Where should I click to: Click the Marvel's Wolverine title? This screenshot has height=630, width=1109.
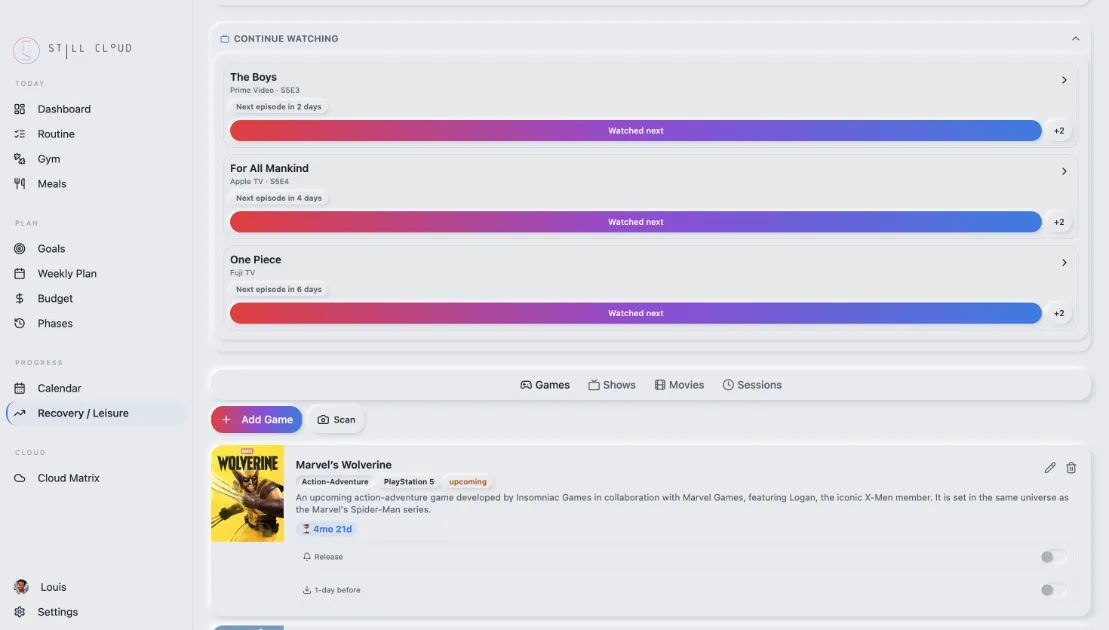click(x=343, y=465)
